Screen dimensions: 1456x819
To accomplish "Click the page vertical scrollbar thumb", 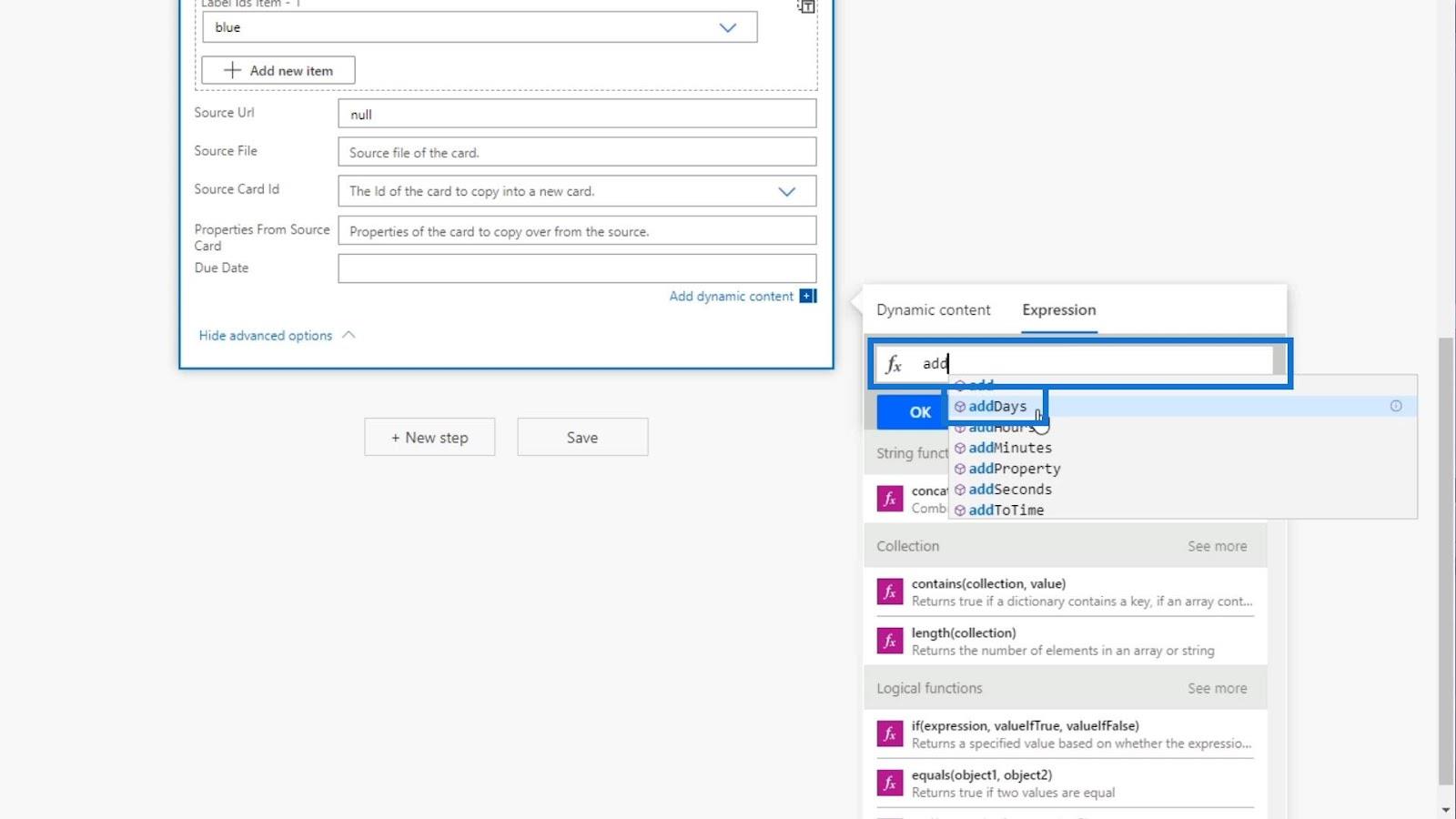I will tap(1446, 561).
